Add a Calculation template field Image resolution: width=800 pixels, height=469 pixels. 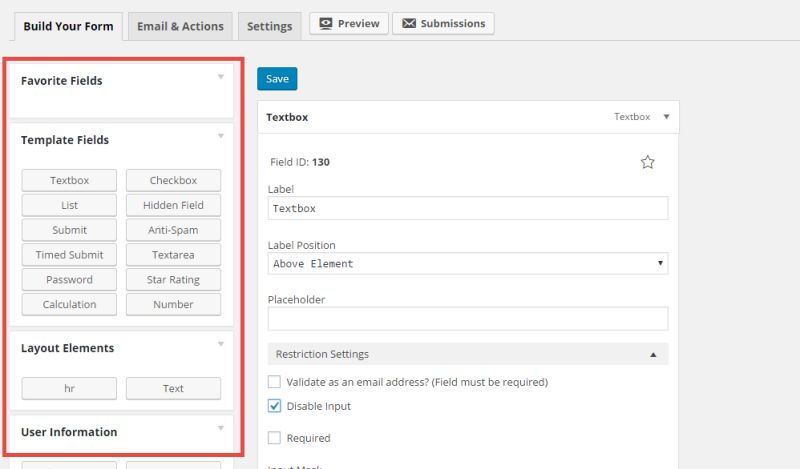click(x=69, y=304)
